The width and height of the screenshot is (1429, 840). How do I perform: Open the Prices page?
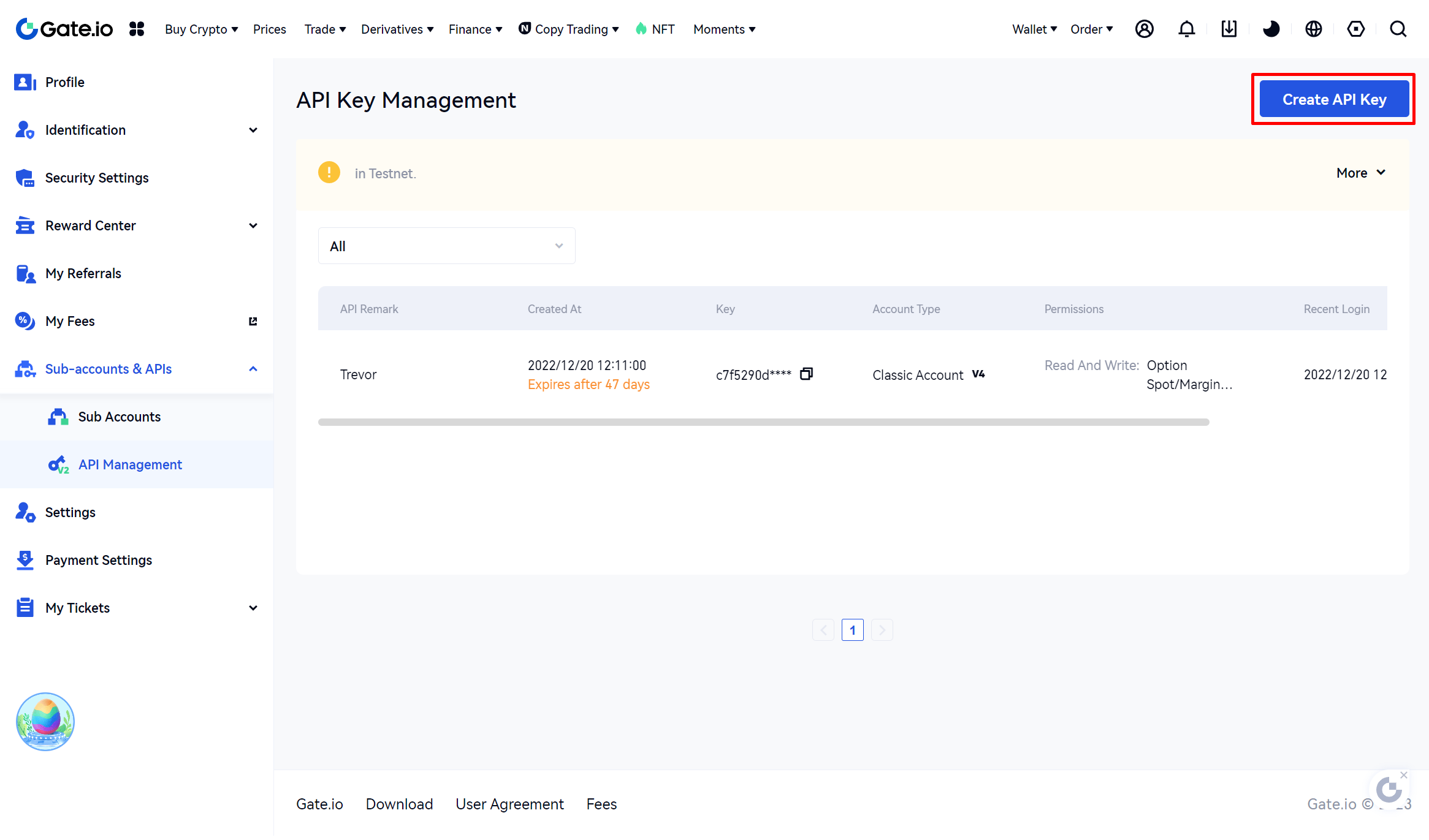coord(269,29)
